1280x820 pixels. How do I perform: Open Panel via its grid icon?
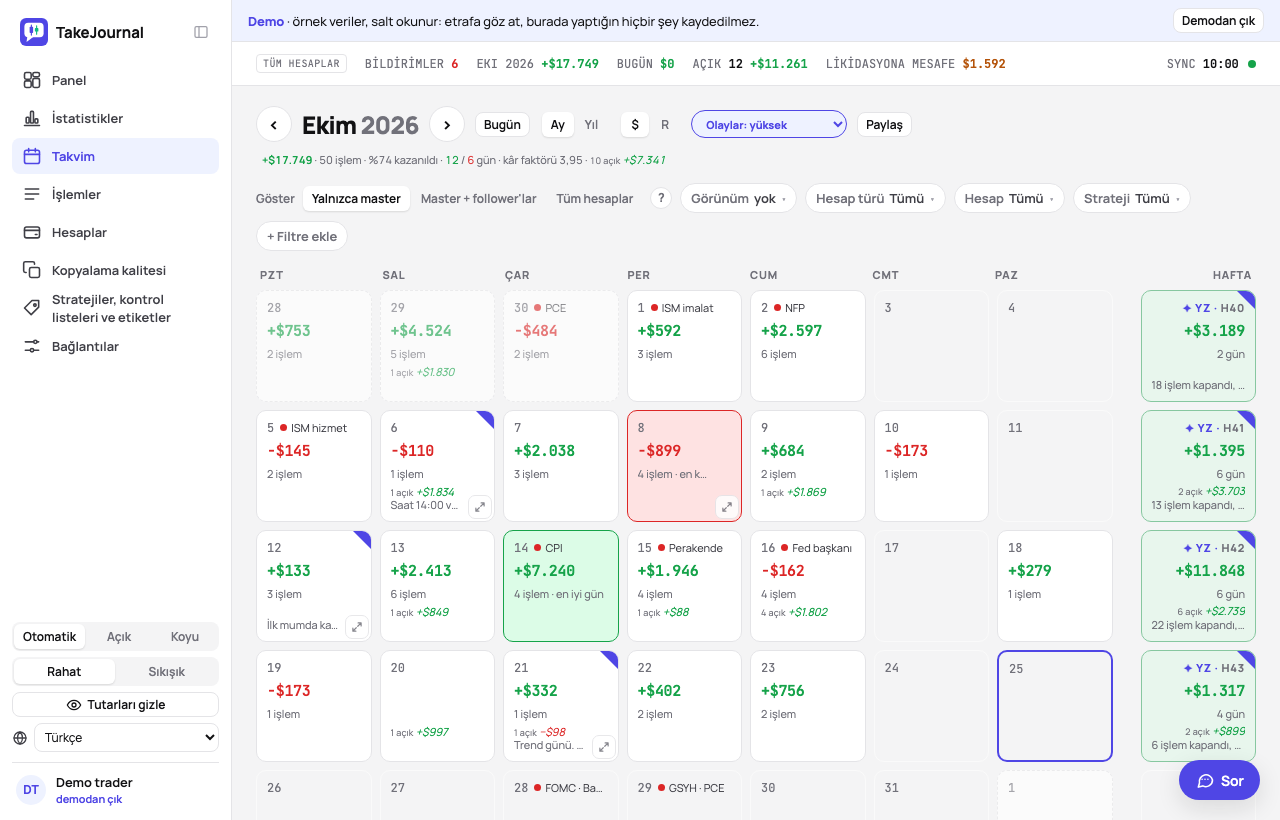(x=32, y=80)
